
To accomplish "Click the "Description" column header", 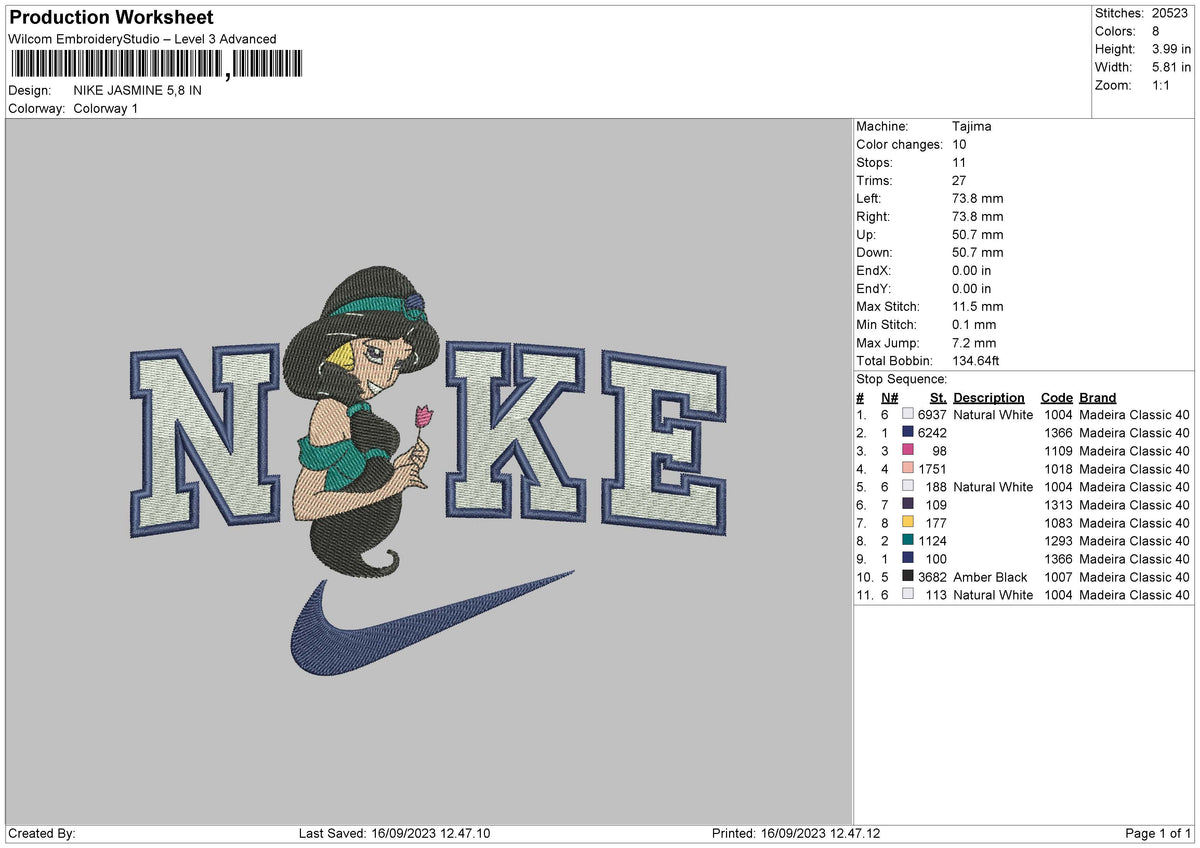I will pos(989,398).
